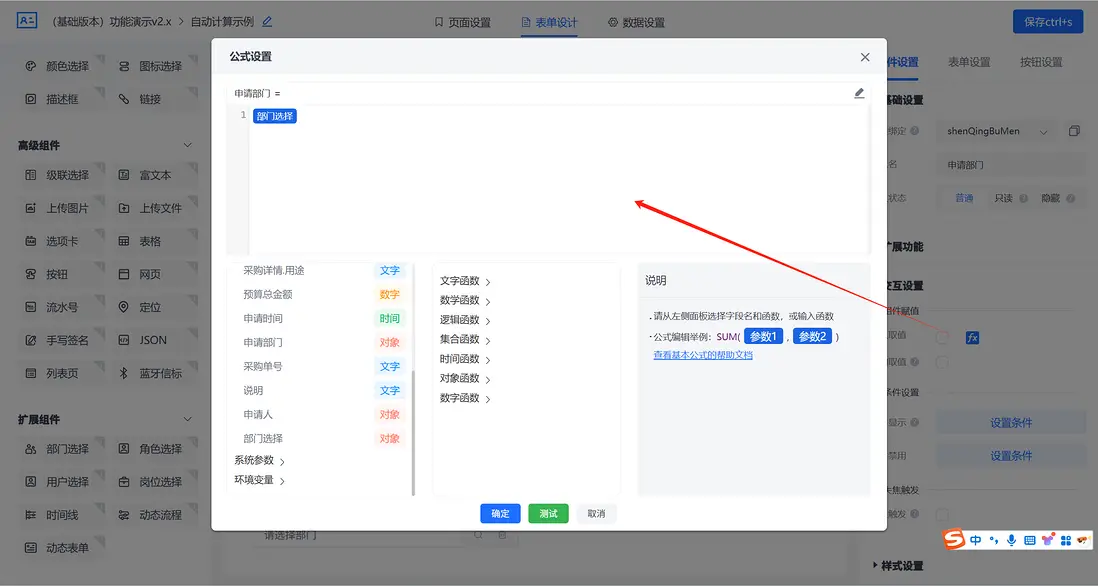Viewport: 1098px width, 586px height.
Task: Click 设置条件 button for 显示
Action: click(x=1010, y=423)
